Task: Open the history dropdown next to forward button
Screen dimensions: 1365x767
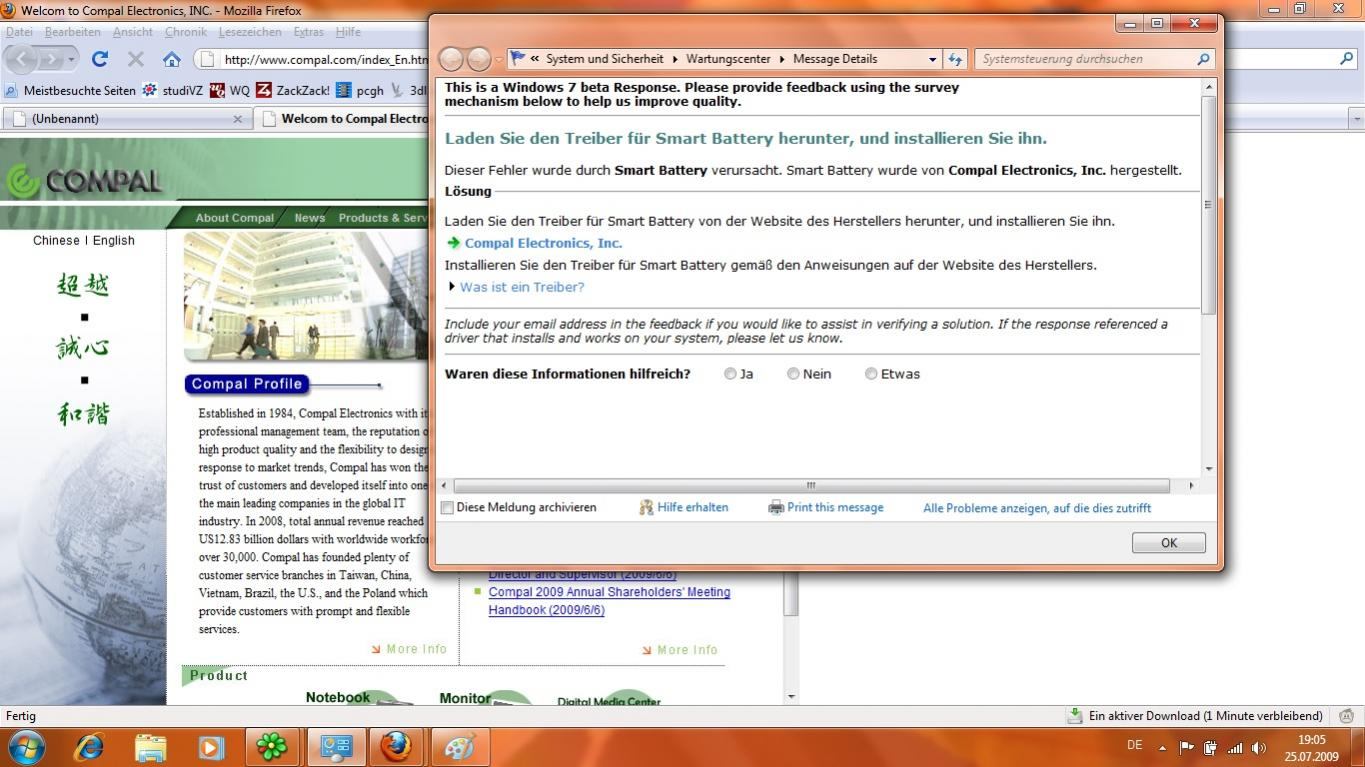Action: point(71,59)
